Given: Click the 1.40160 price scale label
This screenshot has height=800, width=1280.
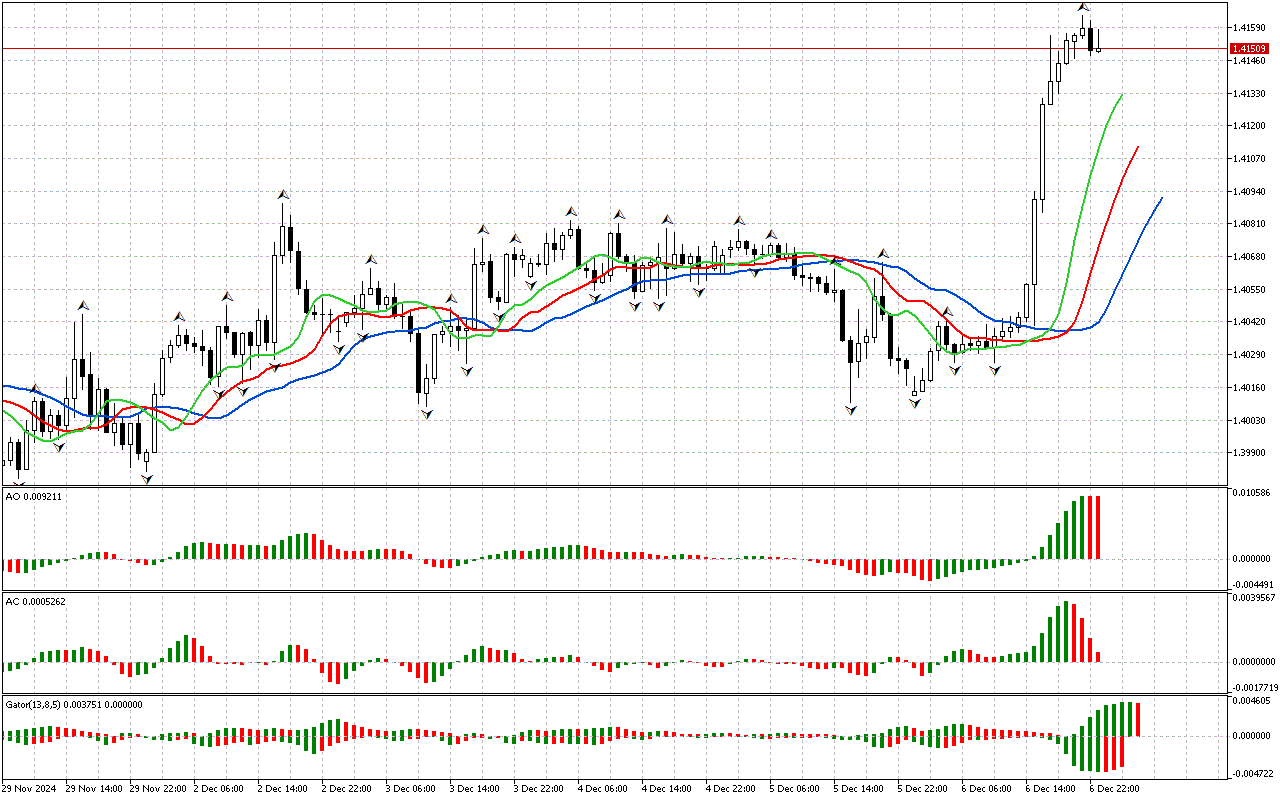Looking at the screenshot, I should point(1248,388).
